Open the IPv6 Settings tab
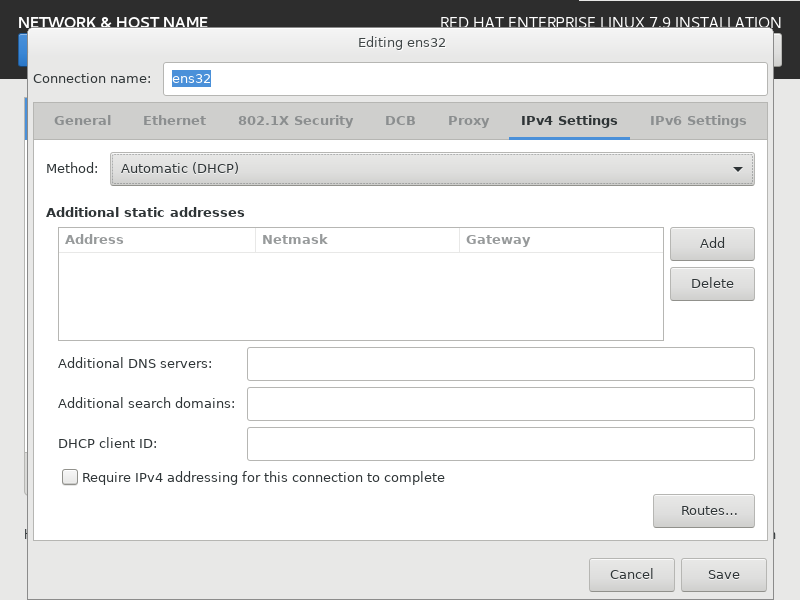 pos(697,120)
